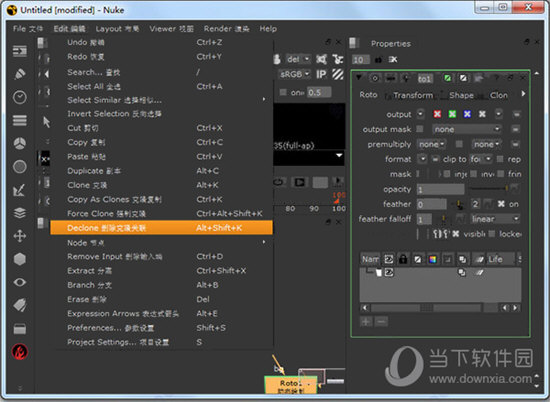Open the viewer del dropdown
Viewport: 550px width, 402px height.
298,59
